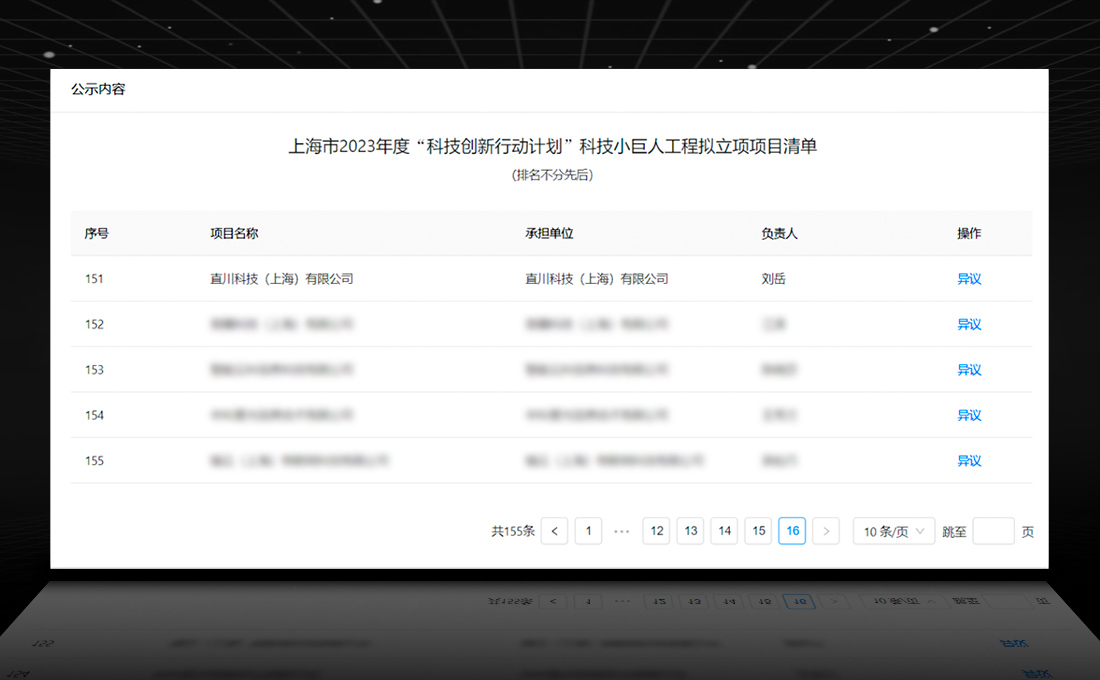
Task: Click 异议 link for row 155
Action: point(969,461)
